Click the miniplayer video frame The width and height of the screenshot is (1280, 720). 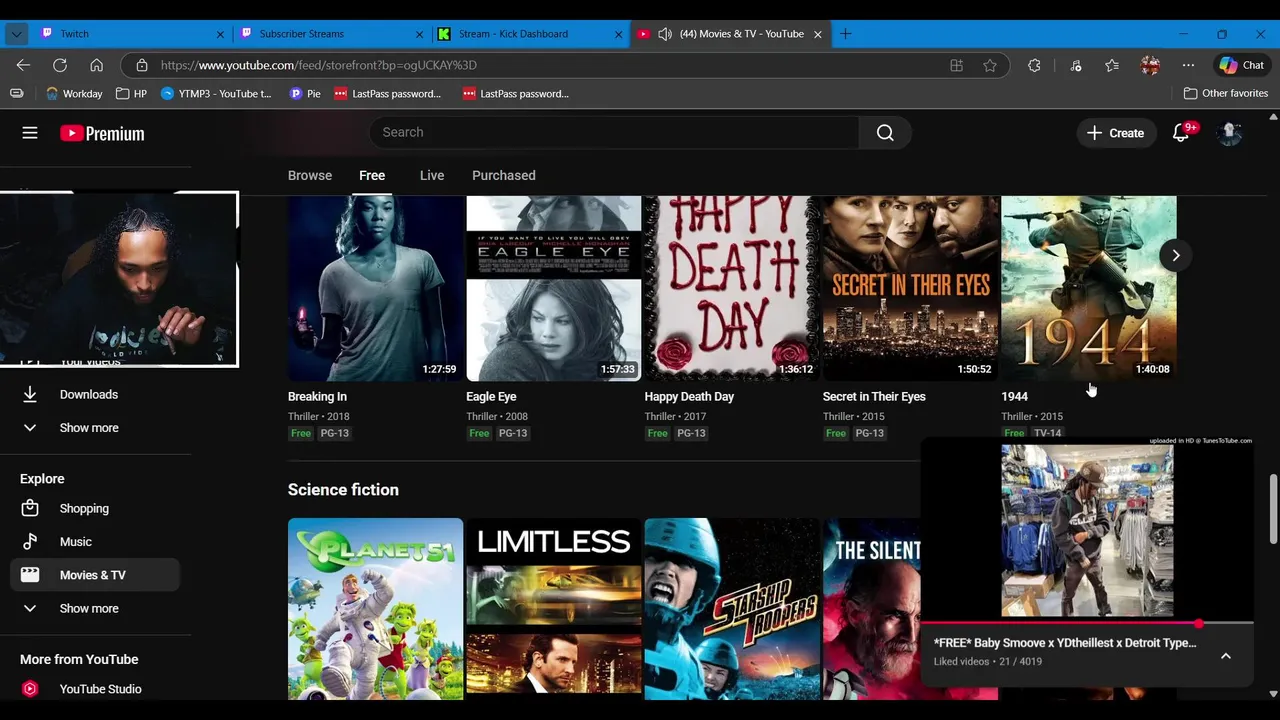pyautogui.click(x=1087, y=530)
